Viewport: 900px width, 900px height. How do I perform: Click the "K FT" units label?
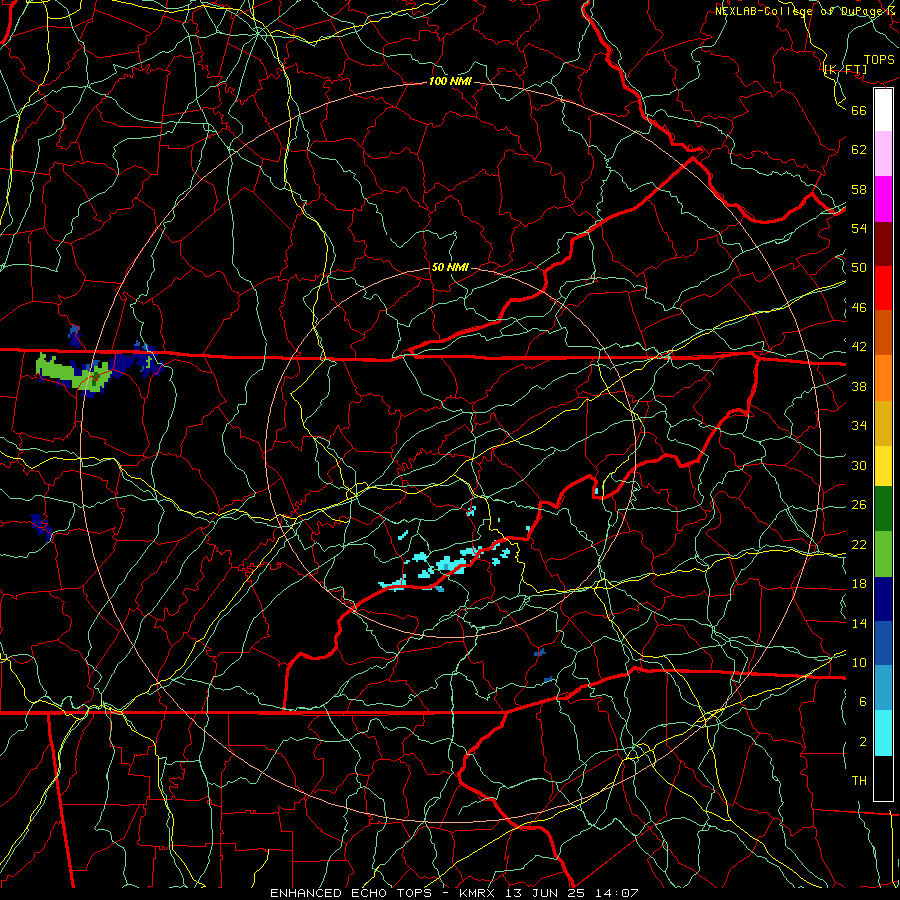(845, 70)
